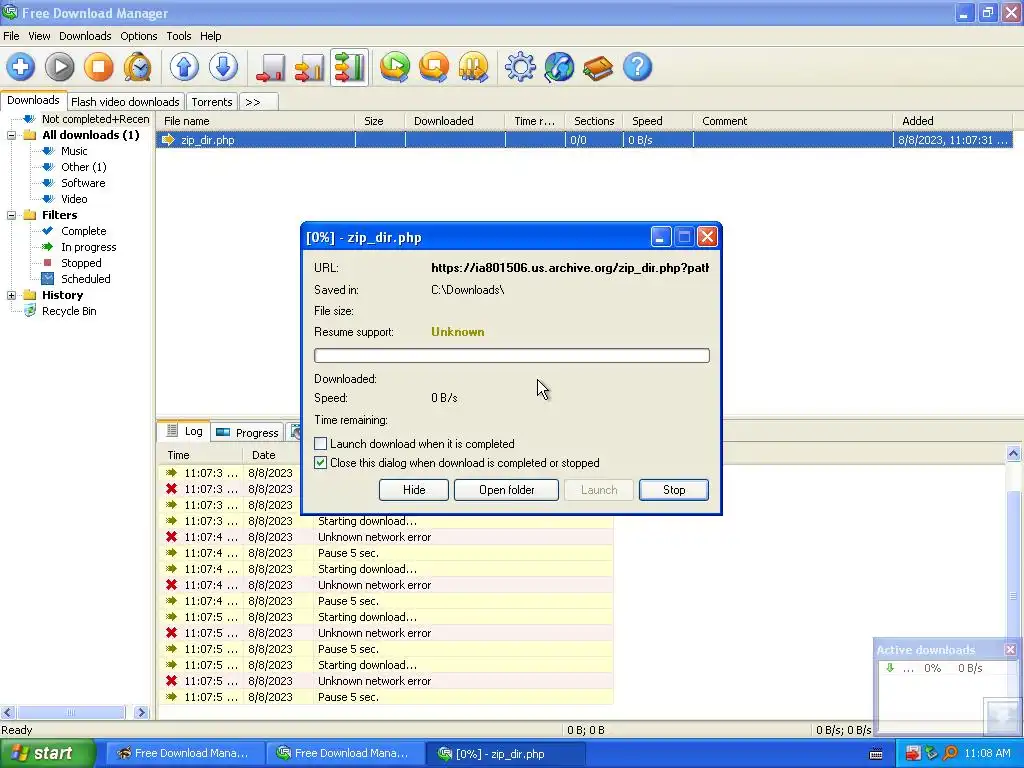Sort by File name column header

(255, 121)
